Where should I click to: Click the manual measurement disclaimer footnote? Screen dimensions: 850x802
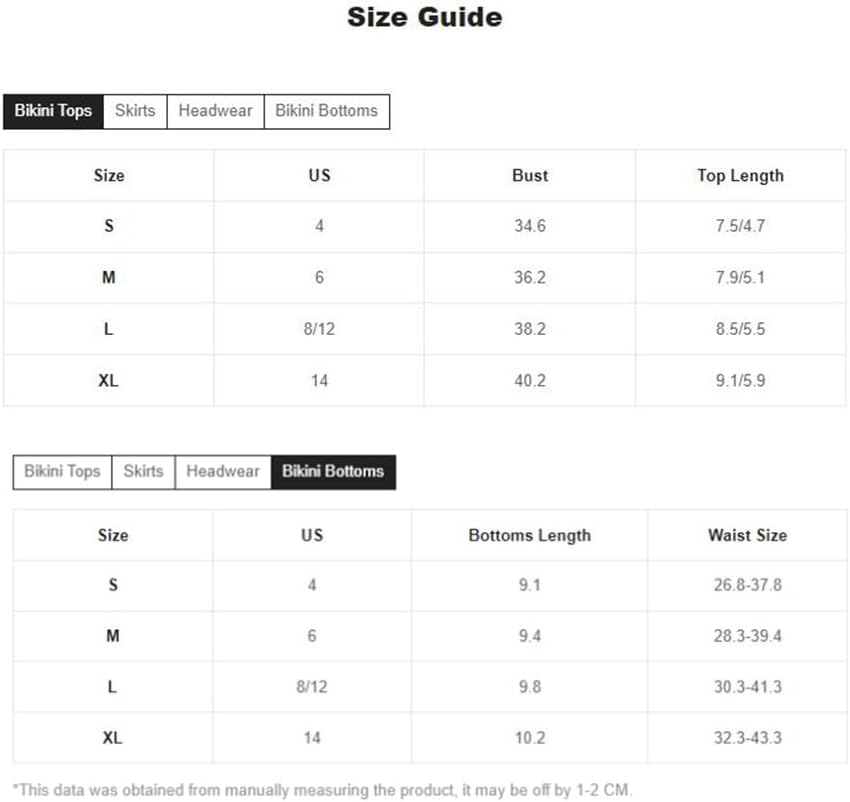click(x=323, y=789)
